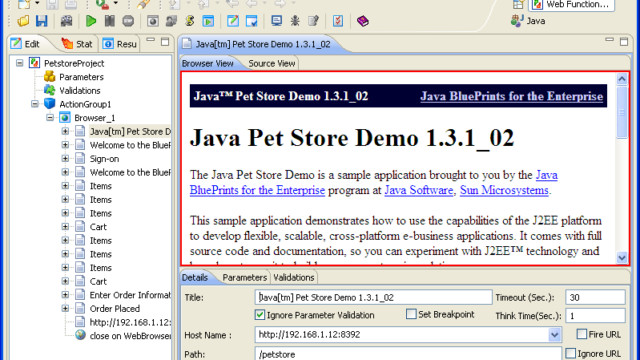Click the open folder toolbar icon
Viewport: 640px width, 360px height.
pos(23,21)
